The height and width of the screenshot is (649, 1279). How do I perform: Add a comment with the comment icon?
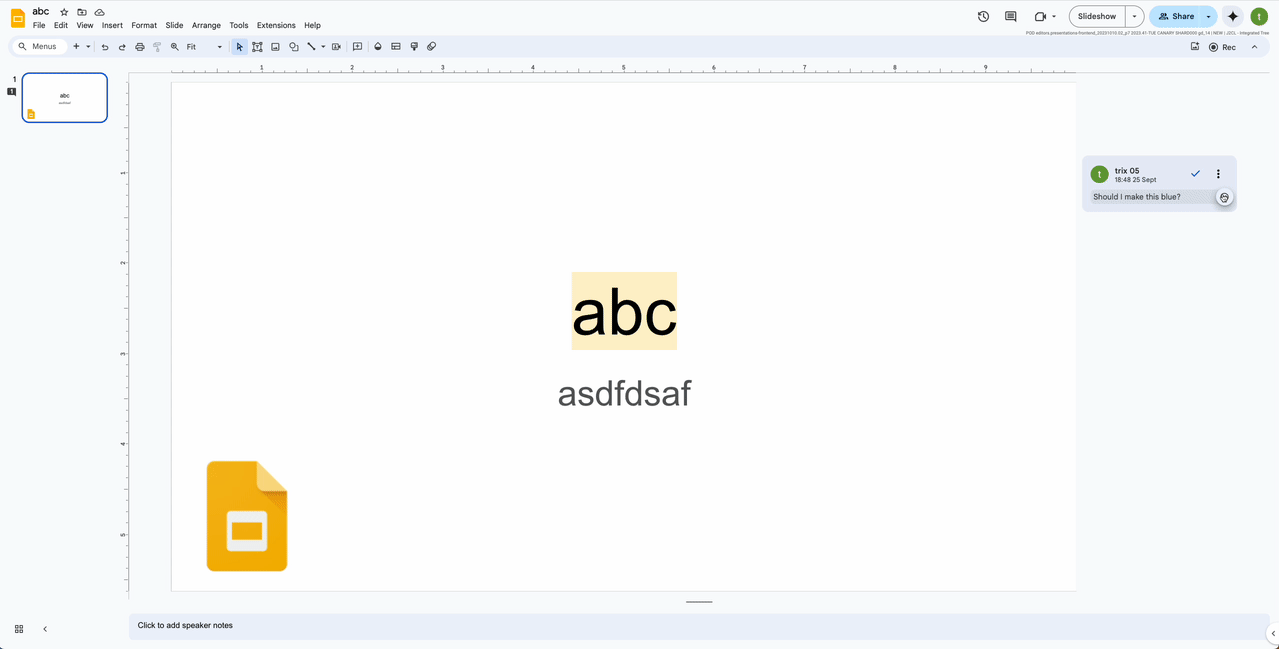pos(357,46)
